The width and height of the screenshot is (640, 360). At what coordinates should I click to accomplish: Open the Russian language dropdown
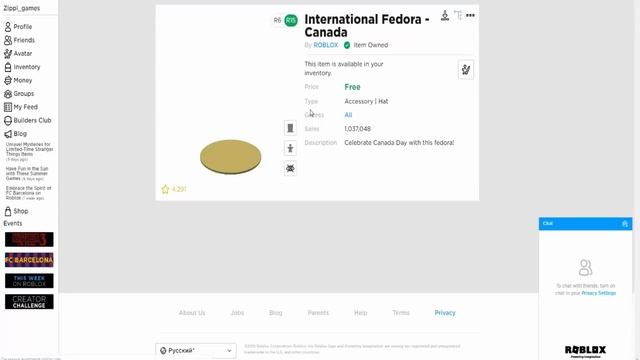coord(196,350)
